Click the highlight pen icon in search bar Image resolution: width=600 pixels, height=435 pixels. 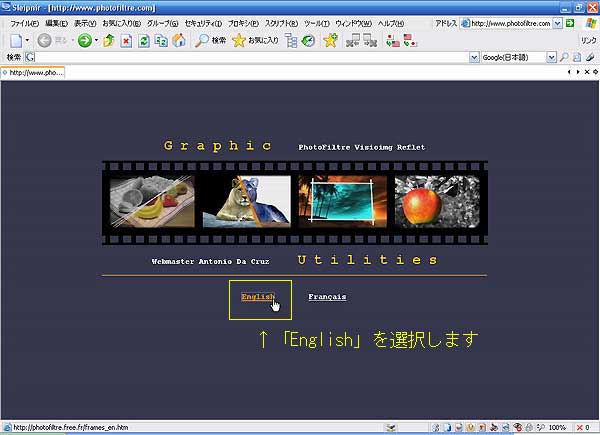point(590,57)
